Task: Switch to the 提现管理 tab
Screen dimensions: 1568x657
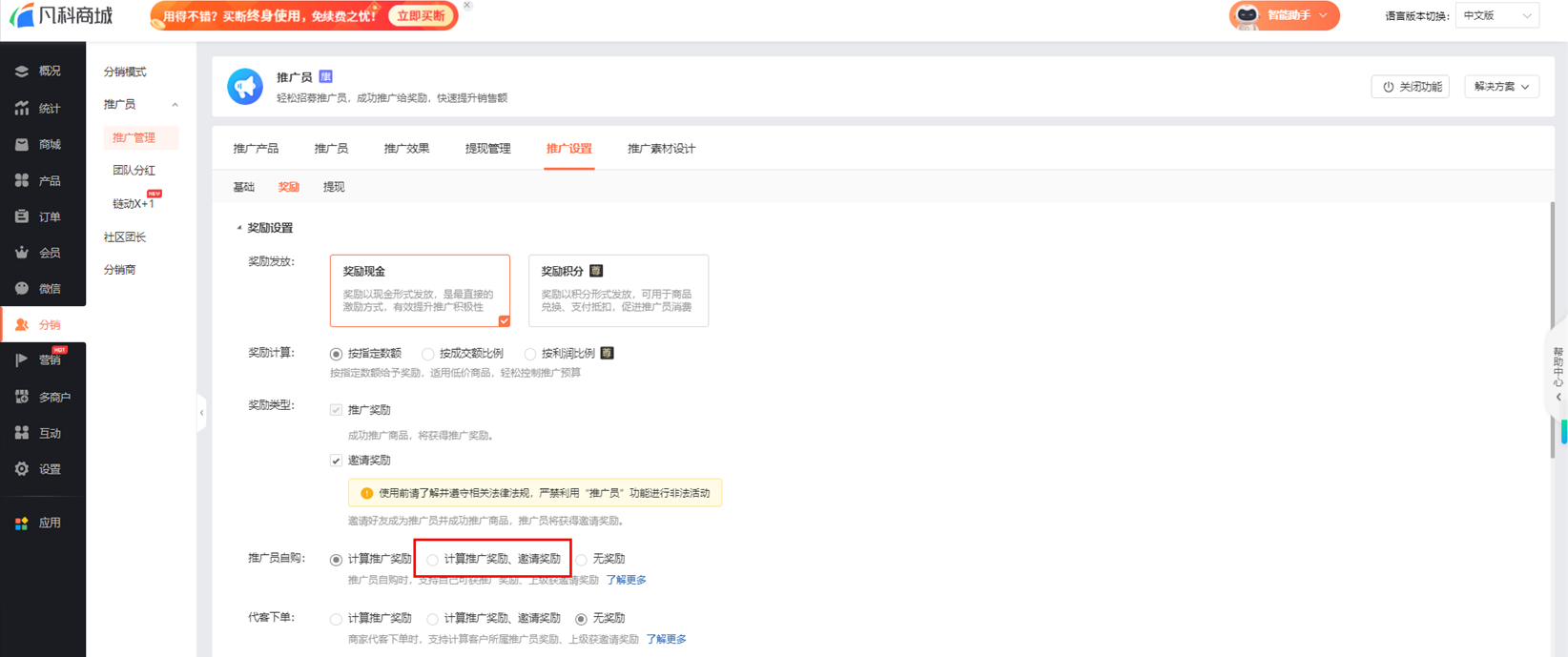Action: 487,149
